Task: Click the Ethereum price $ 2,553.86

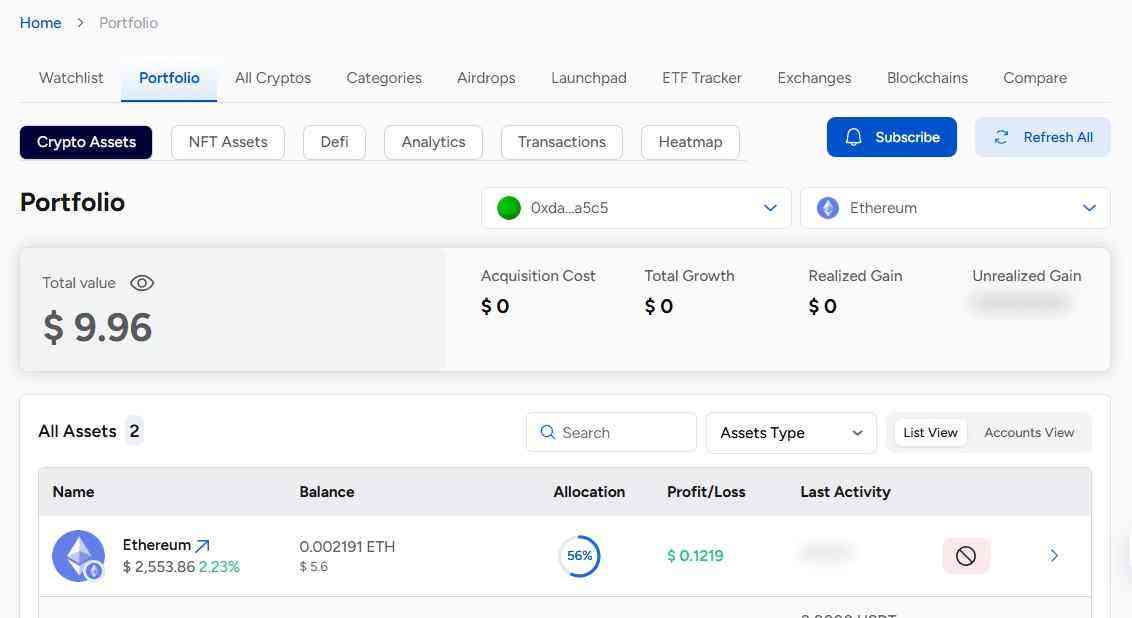Action: pyautogui.click(x=159, y=567)
